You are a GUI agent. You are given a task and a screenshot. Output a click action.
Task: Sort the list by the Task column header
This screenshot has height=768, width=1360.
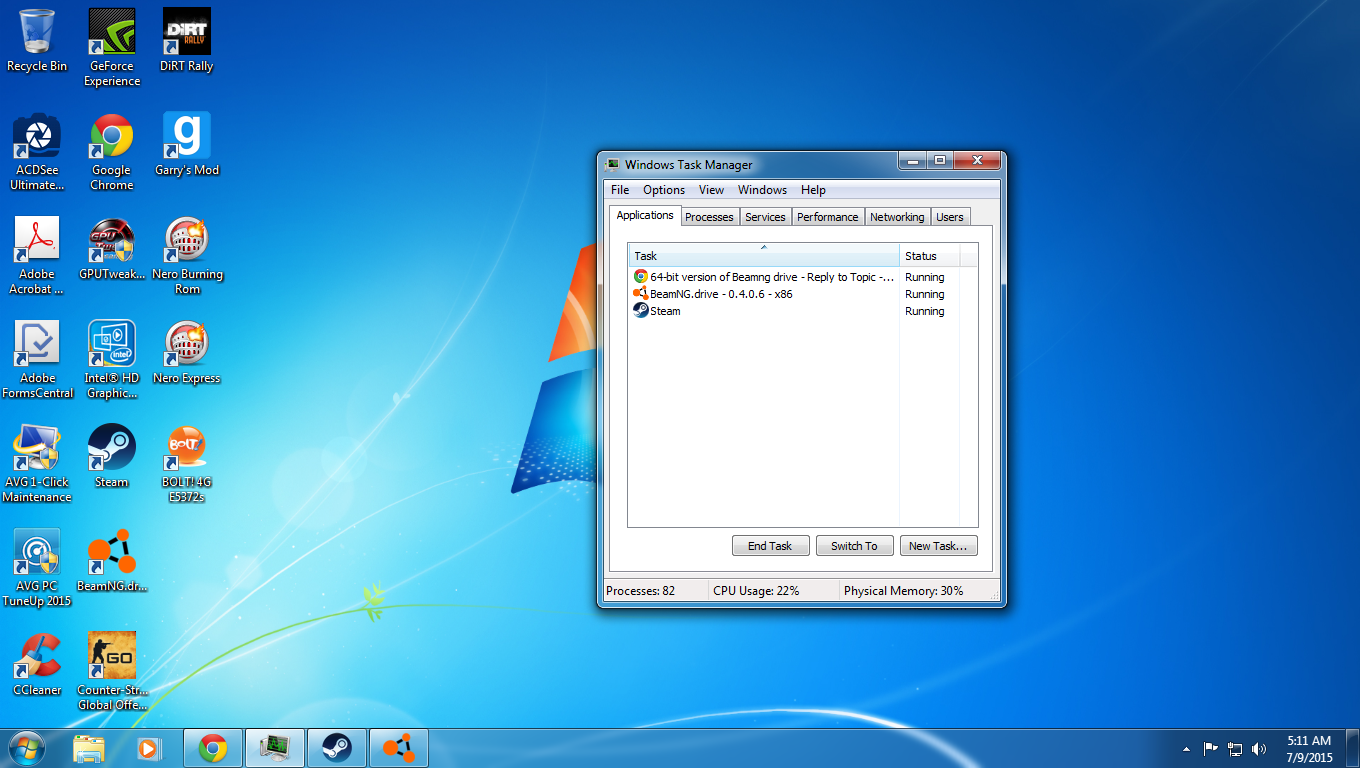764,255
